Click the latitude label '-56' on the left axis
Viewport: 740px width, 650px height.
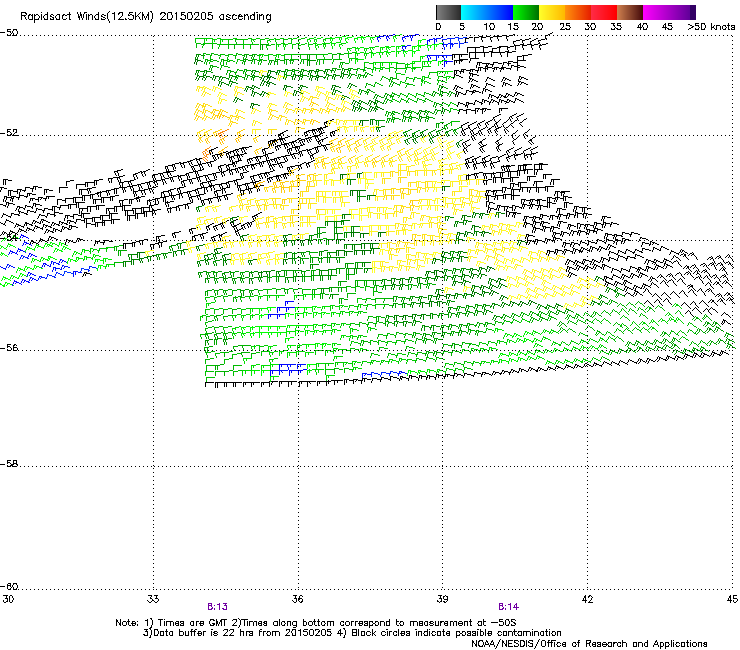9,348
